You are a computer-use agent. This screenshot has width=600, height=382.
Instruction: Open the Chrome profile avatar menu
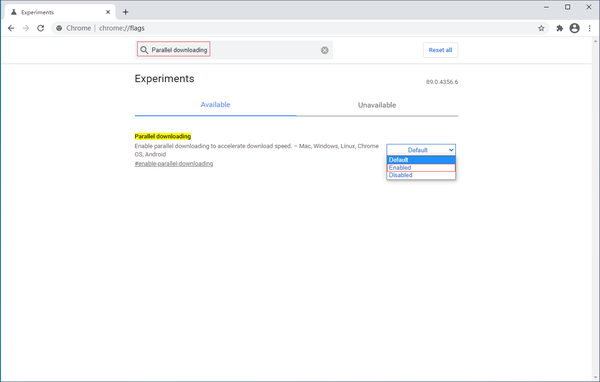pyautogui.click(x=574, y=28)
